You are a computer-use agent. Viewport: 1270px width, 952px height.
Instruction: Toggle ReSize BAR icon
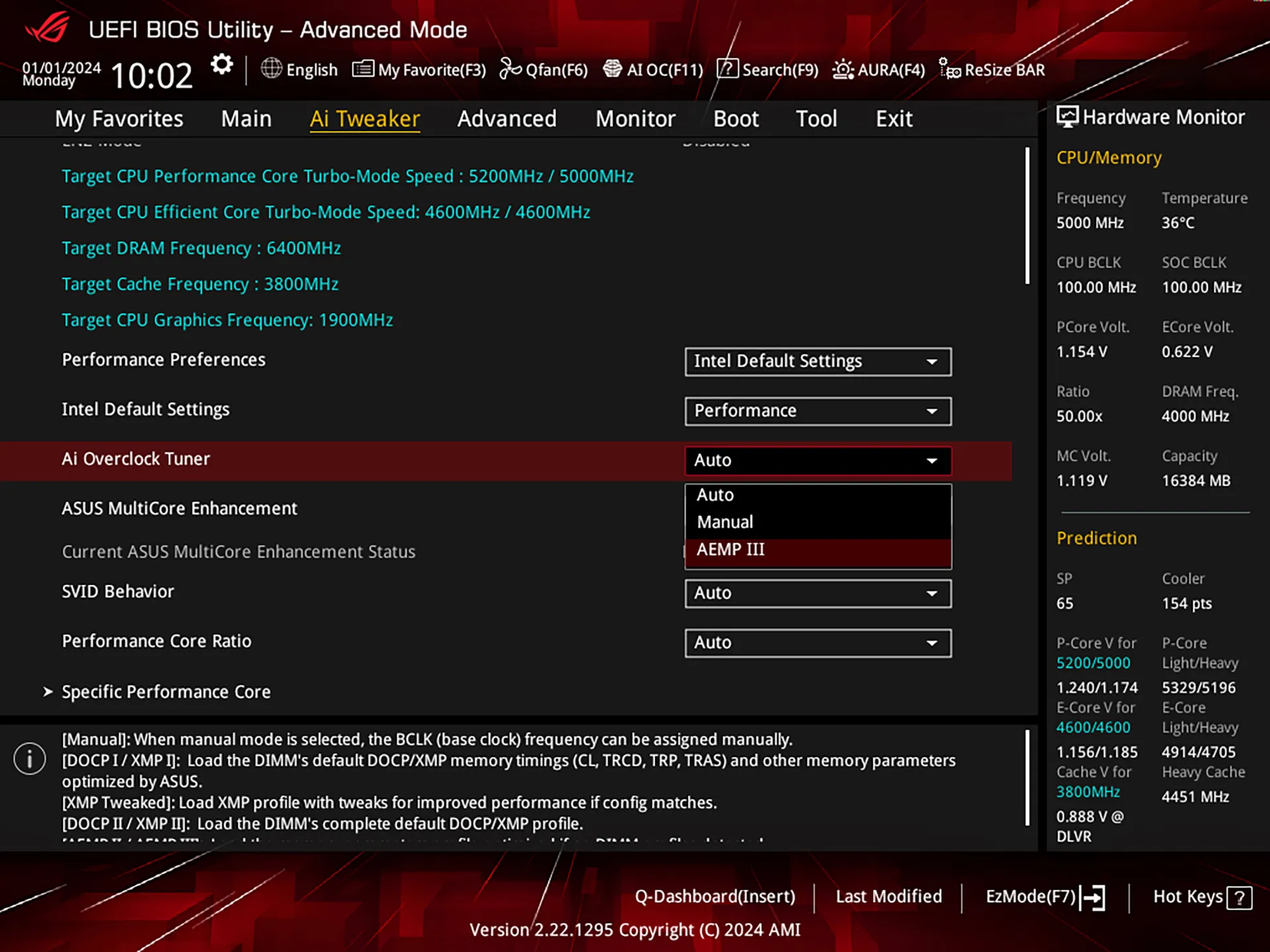949,69
